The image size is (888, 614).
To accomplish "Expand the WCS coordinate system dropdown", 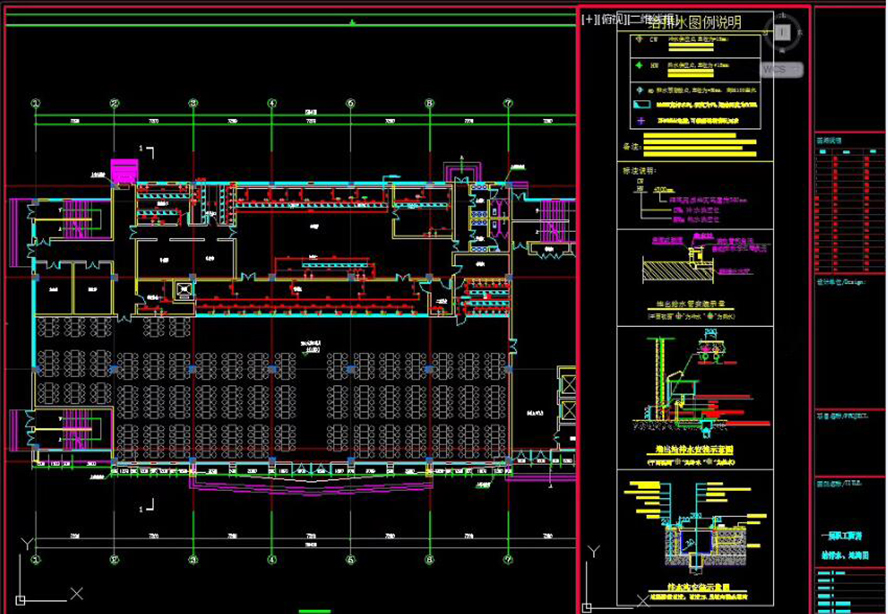I will 780,70.
